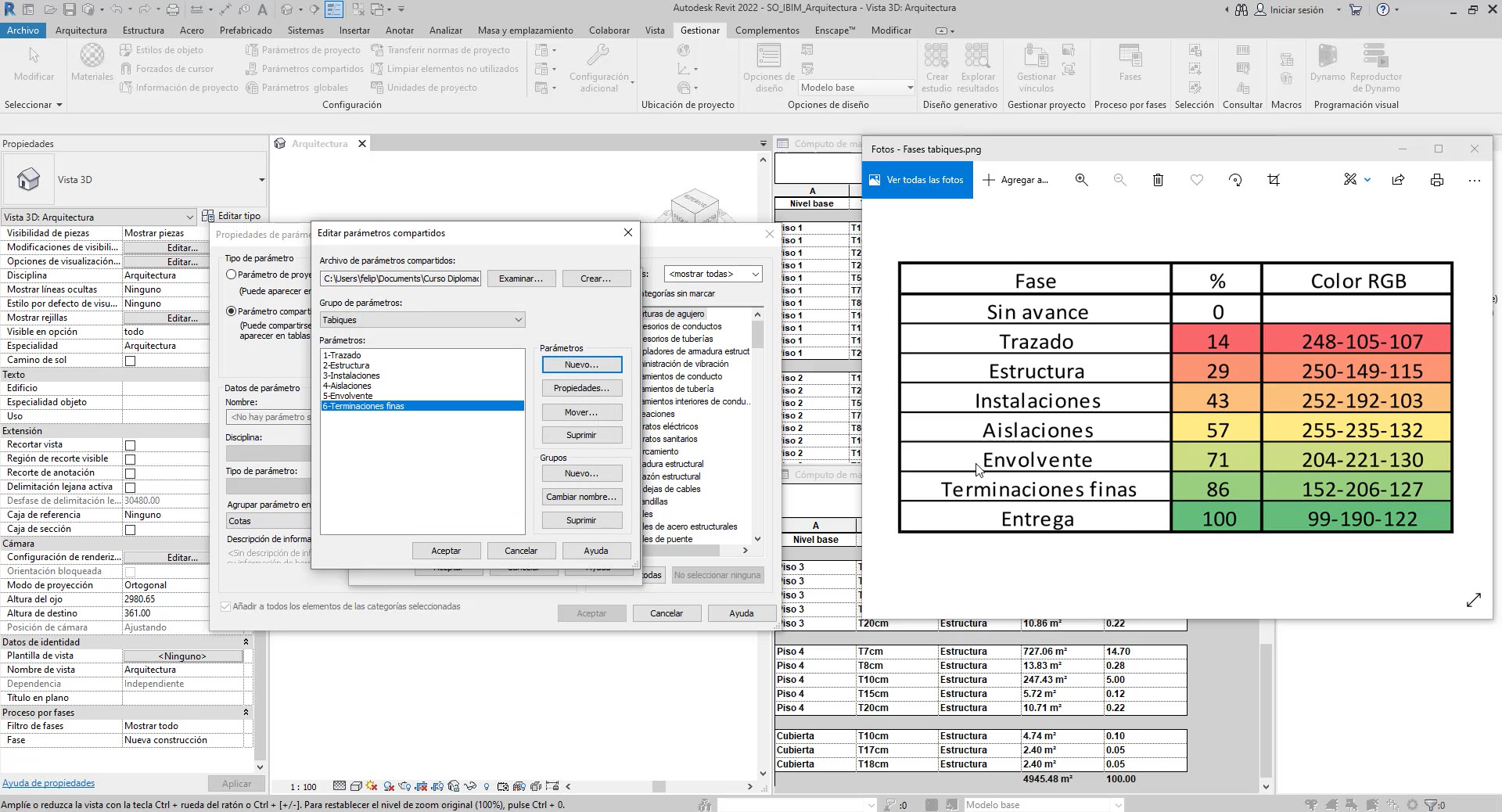This screenshot has height=812, width=1502.
Task: Toggle the Camino de sol checkbox
Action: (x=131, y=361)
